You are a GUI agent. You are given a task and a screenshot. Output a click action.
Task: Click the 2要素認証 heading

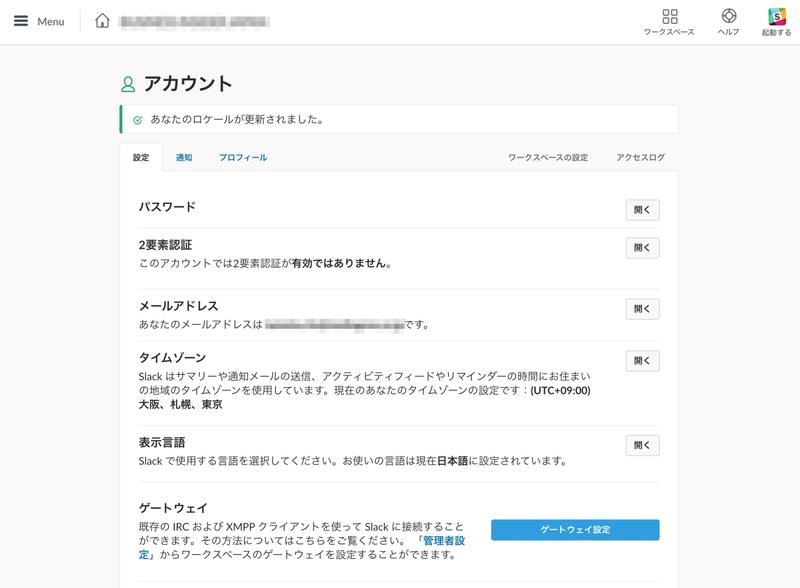[165, 245]
